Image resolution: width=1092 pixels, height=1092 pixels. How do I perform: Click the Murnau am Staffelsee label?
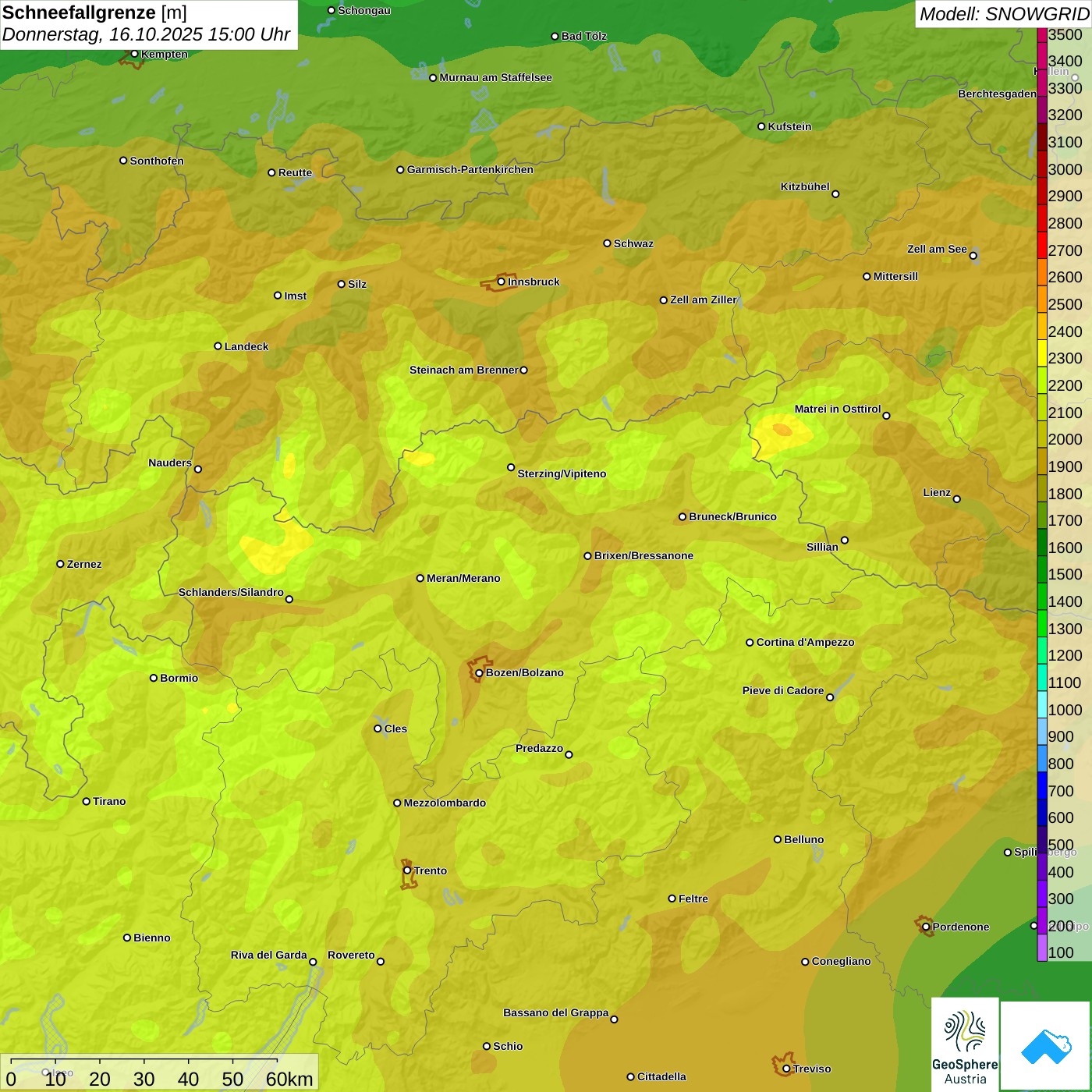point(495,77)
